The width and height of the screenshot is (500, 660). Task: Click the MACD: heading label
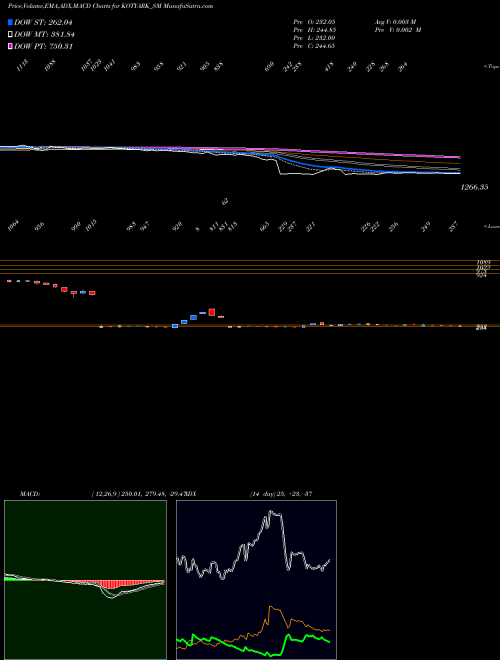coord(29,494)
